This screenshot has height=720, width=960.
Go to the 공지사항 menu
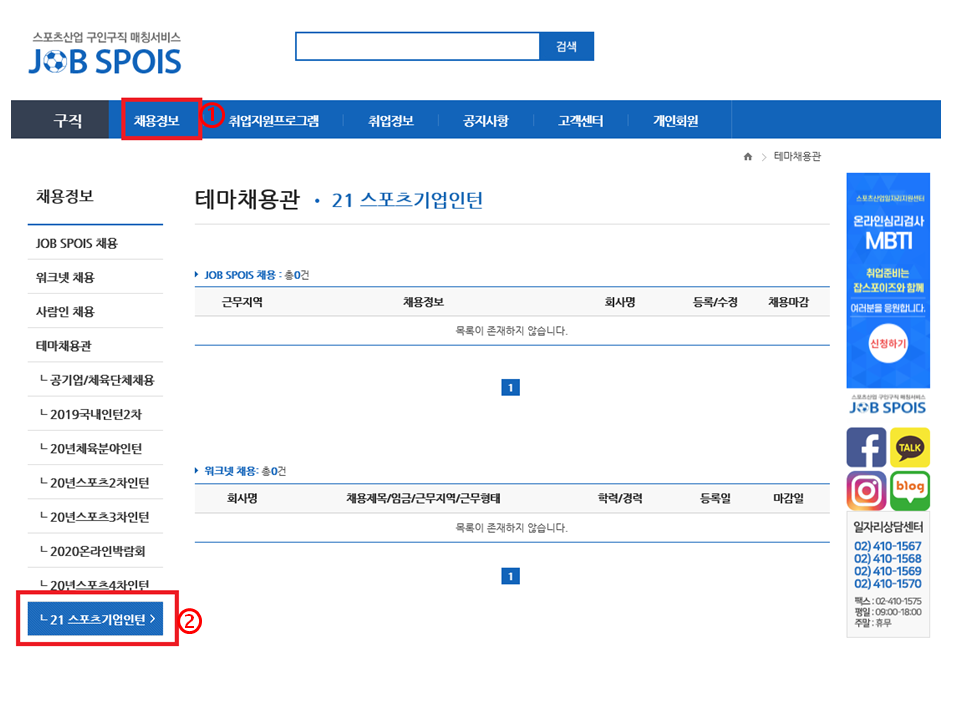[485, 121]
